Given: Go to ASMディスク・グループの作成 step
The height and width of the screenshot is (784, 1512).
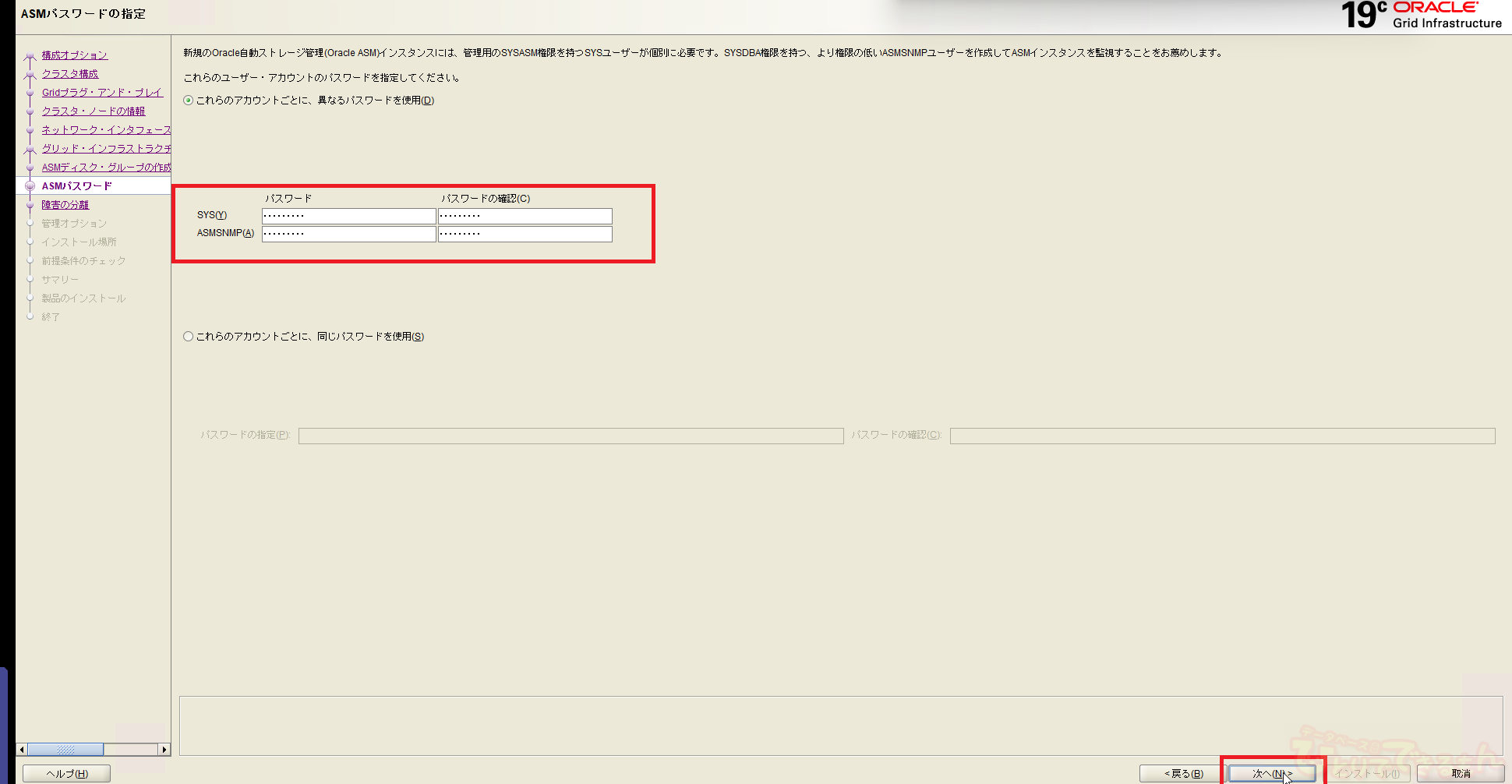Looking at the screenshot, I should click(x=106, y=168).
